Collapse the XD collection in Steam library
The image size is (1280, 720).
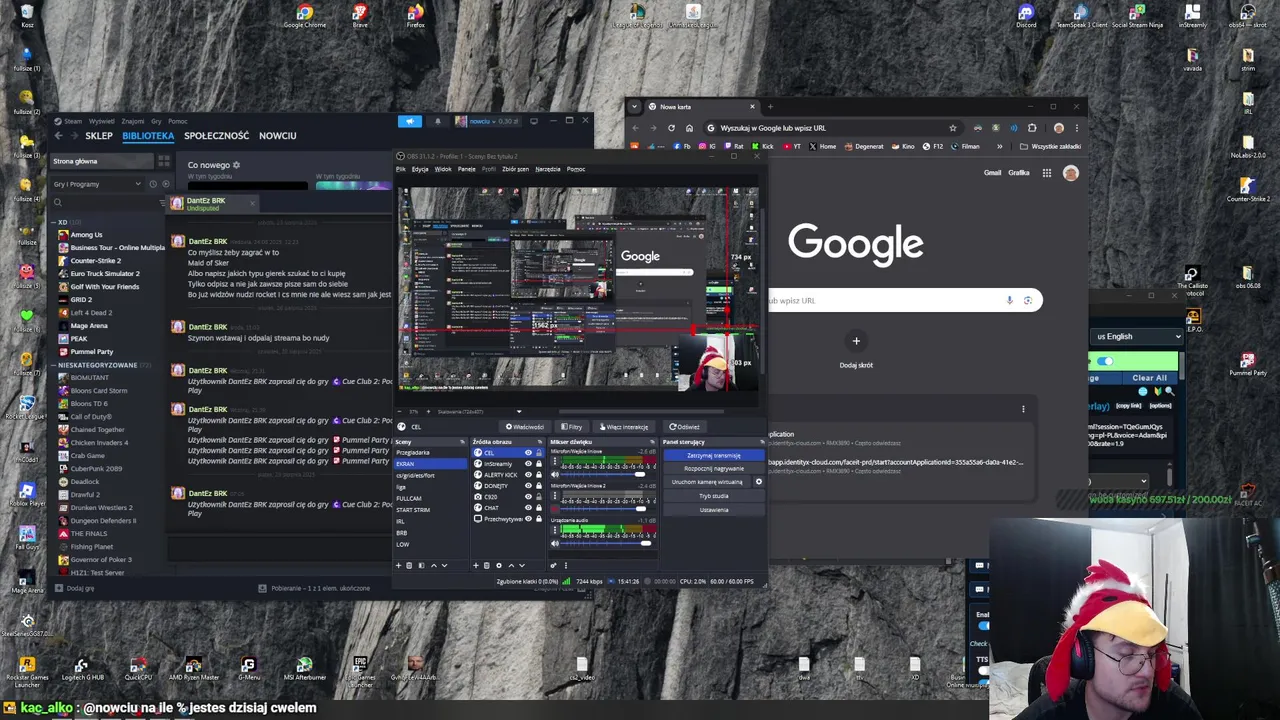(54, 222)
